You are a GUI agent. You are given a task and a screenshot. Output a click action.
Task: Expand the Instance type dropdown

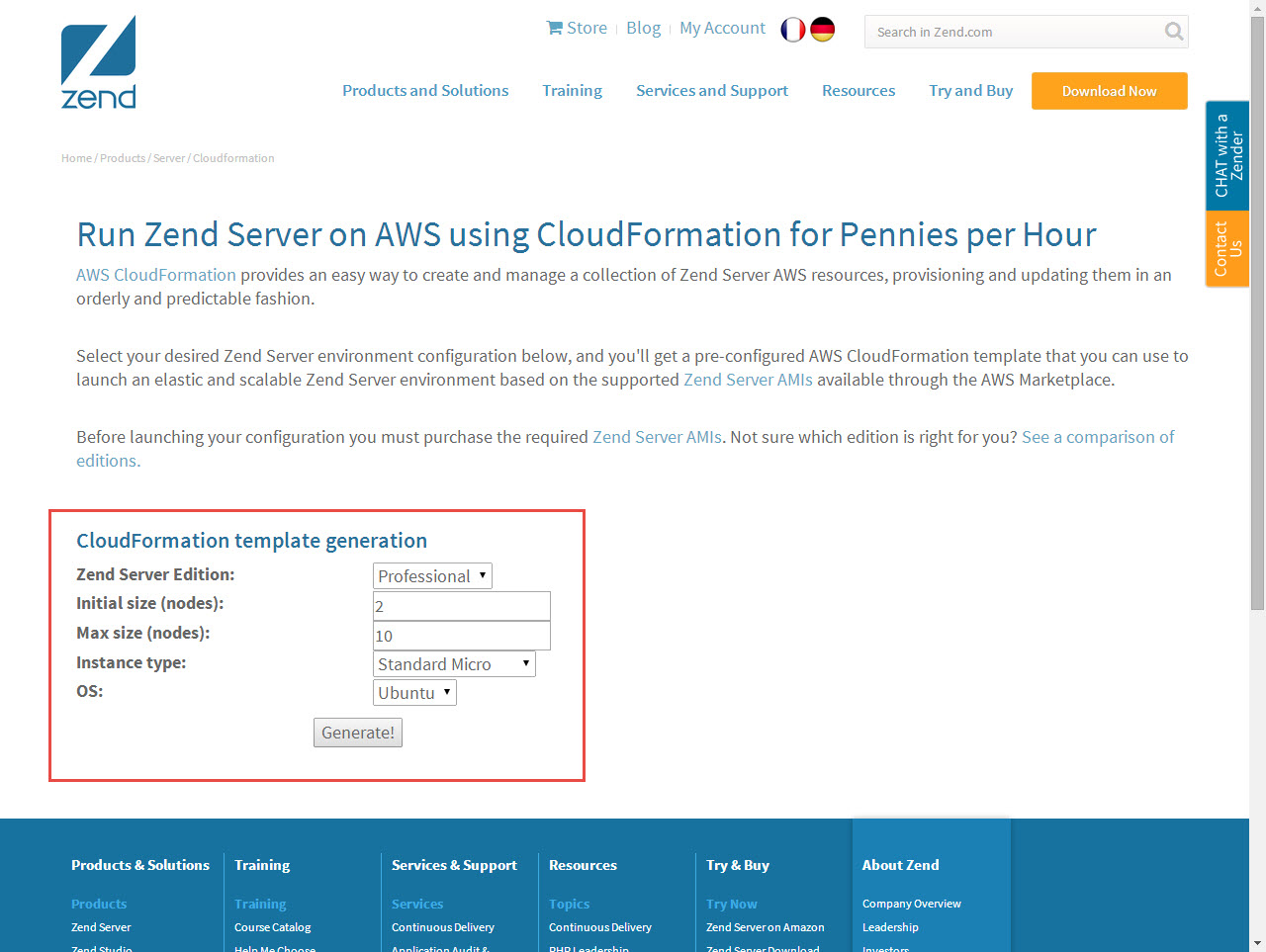click(454, 664)
